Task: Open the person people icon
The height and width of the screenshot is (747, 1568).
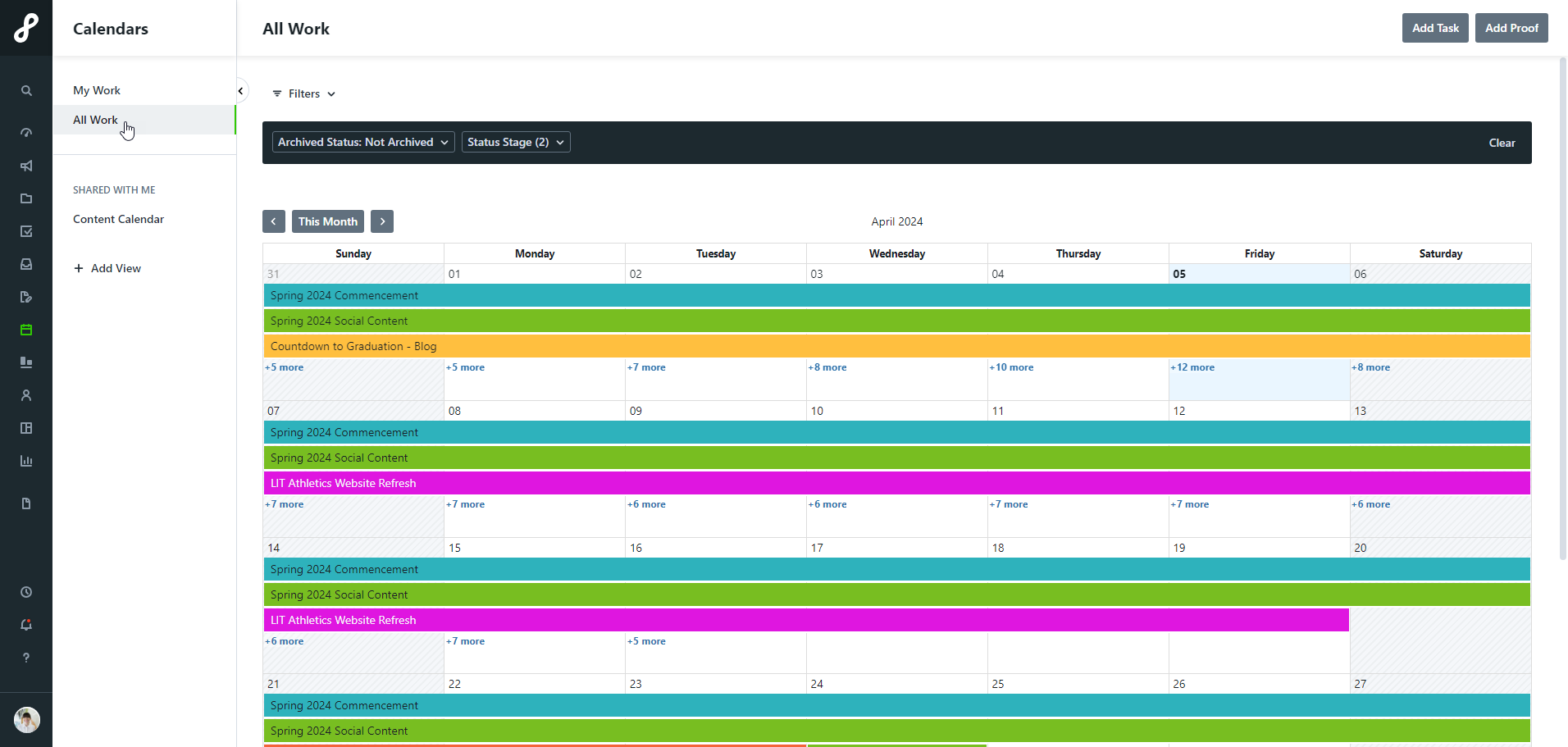Action: click(x=26, y=395)
